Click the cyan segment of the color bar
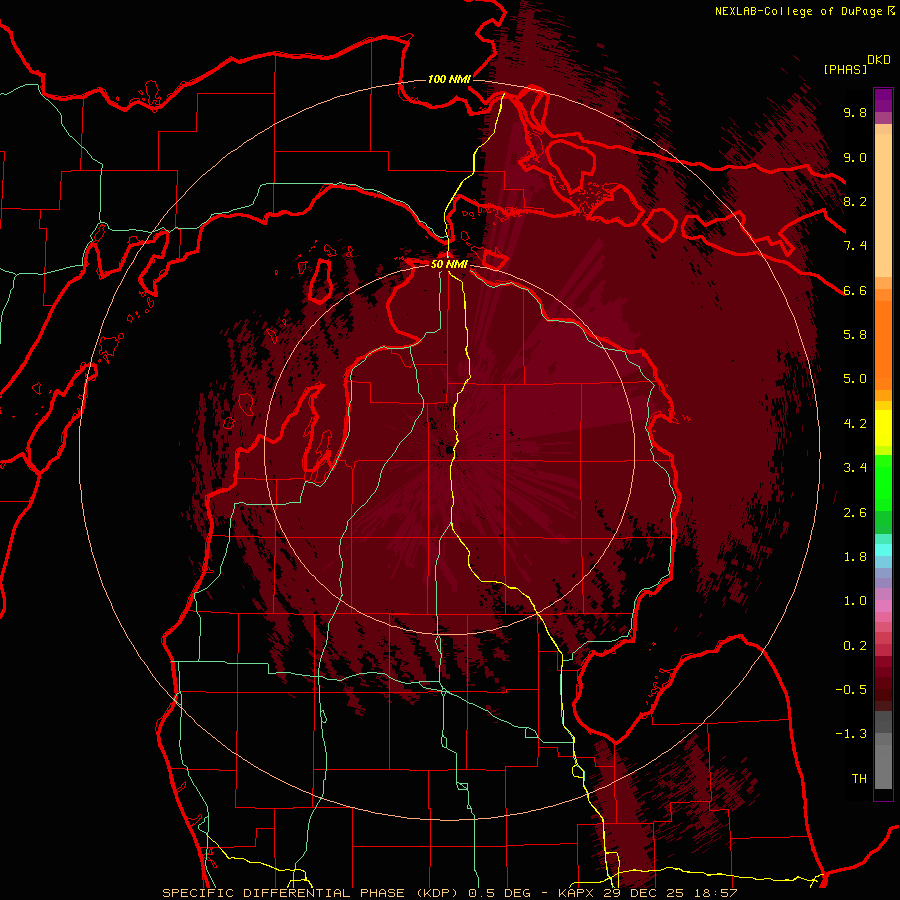900x900 pixels. [883, 550]
